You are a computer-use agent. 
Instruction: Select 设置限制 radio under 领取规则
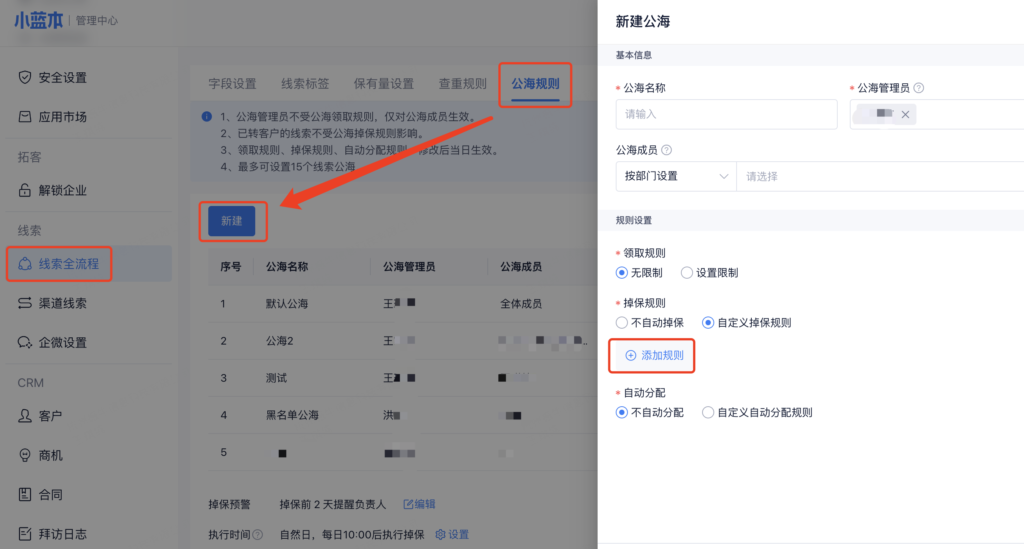686,273
